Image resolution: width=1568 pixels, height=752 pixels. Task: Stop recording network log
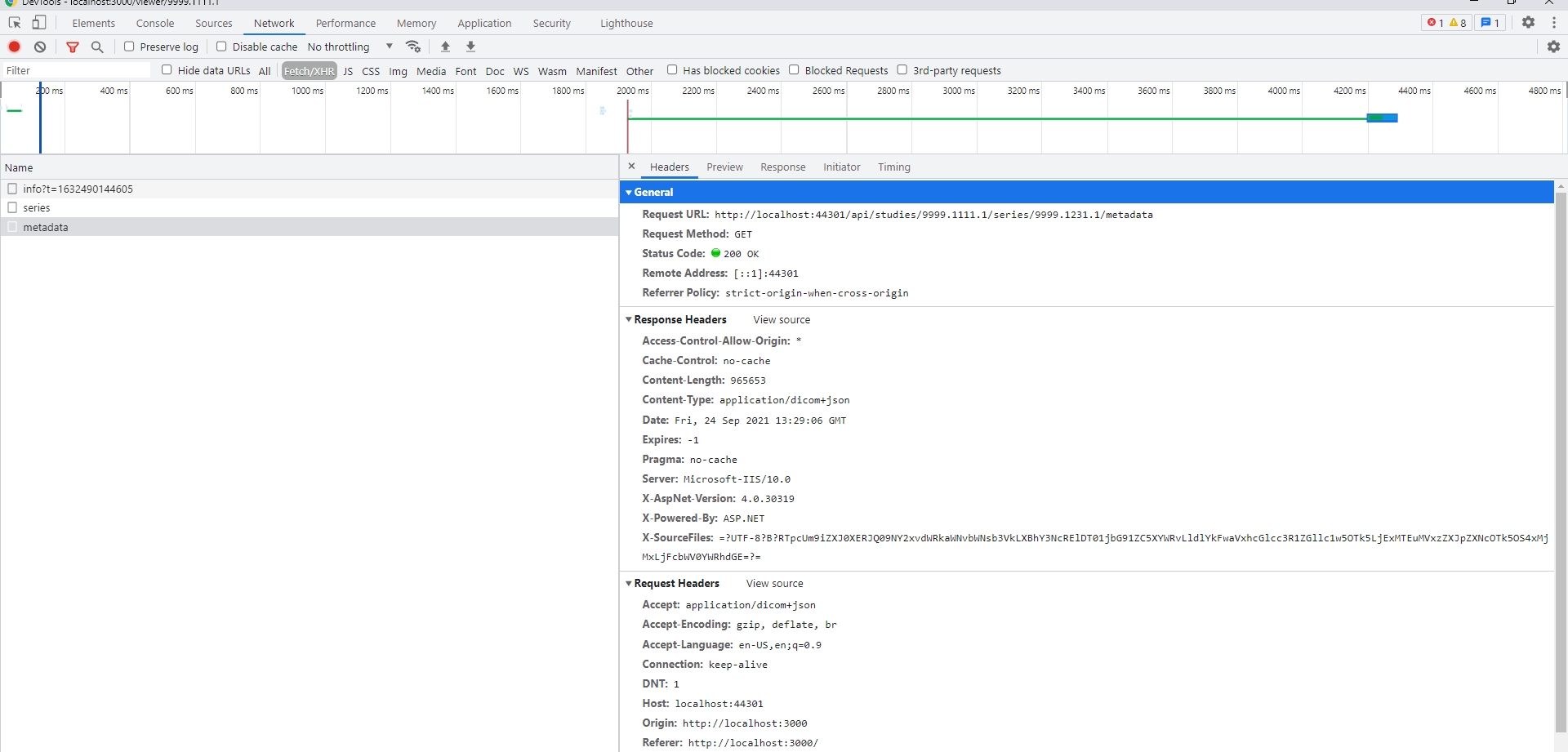pyautogui.click(x=14, y=47)
